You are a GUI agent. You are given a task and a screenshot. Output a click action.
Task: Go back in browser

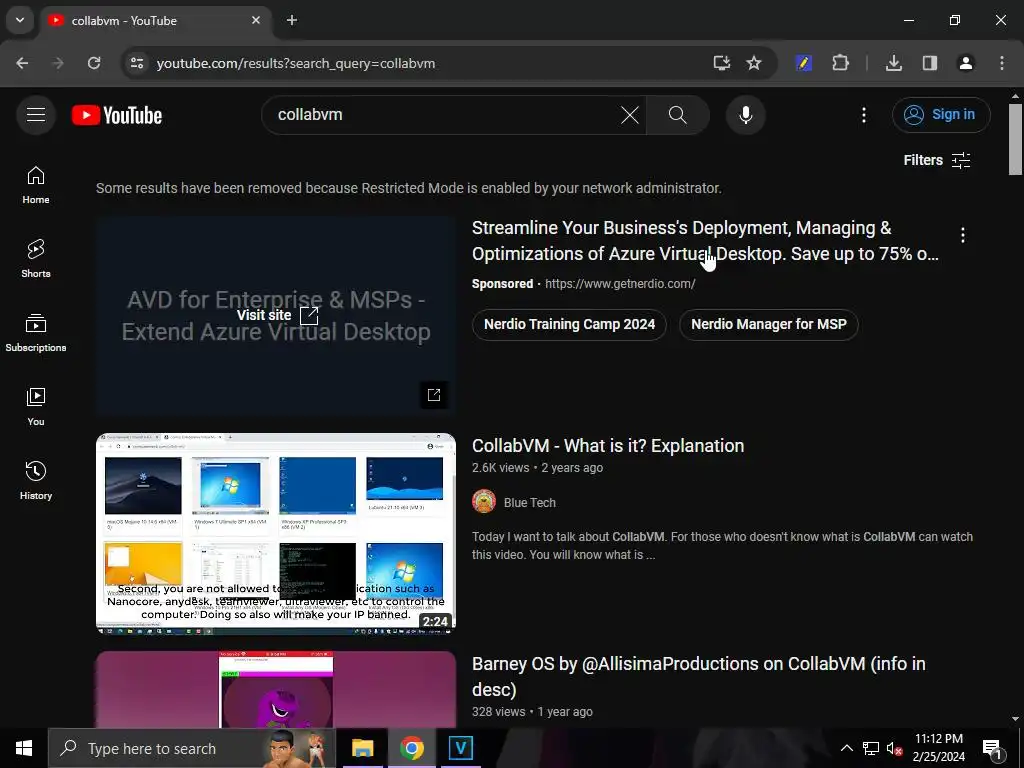(22, 63)
